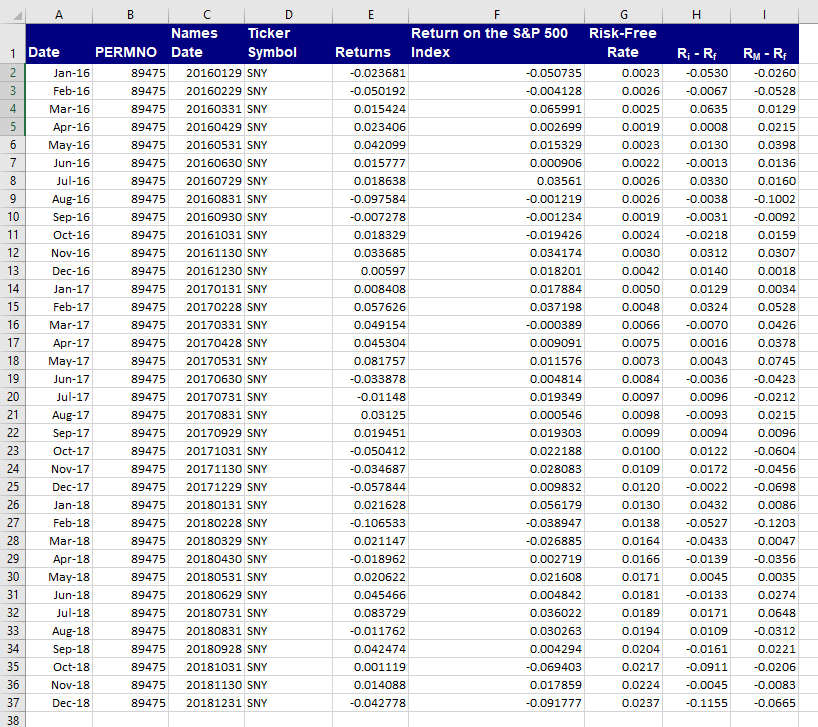Click the PERMNO value 89475 in row 10
This screenshot has height=727, width=818.
pos(130,216)
